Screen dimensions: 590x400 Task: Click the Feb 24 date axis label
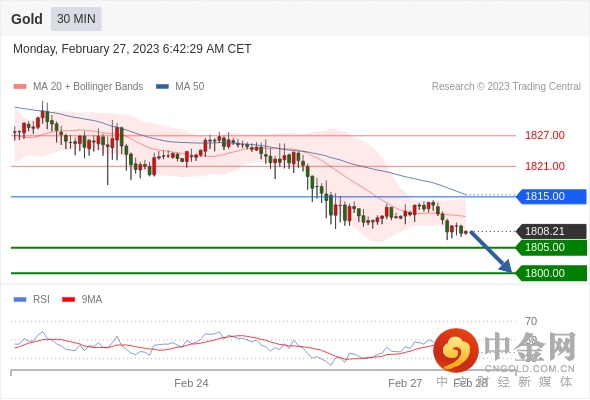click(x=191, y=383)
